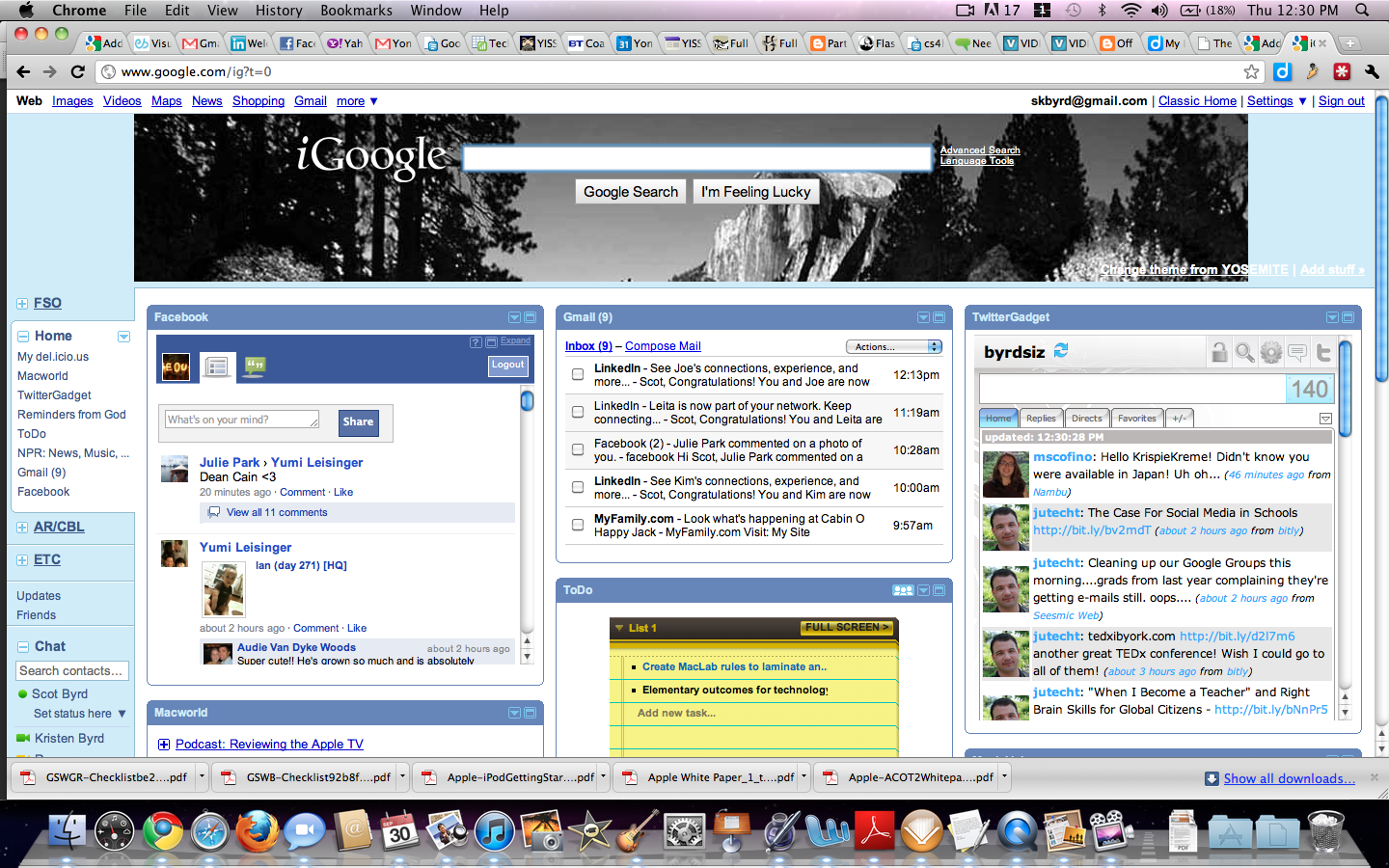
Task: Check the MyFamily.com email checkbox
Action: (578, 525)
